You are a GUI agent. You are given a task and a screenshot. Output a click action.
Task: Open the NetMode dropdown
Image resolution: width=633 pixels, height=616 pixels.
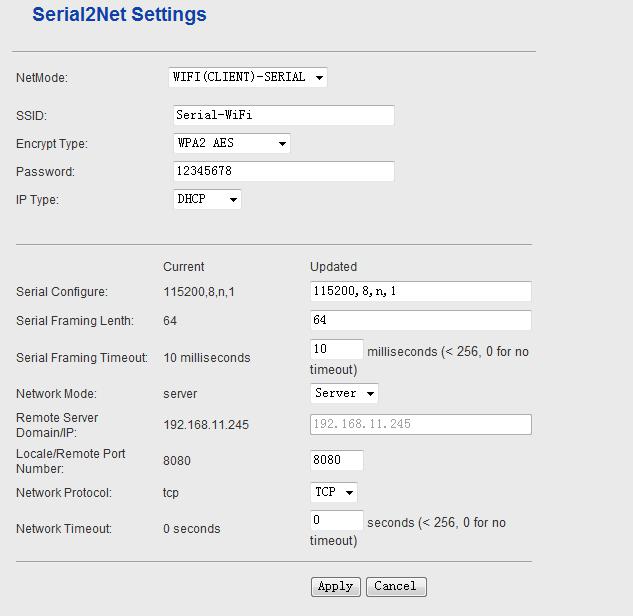tap(248, 77)
